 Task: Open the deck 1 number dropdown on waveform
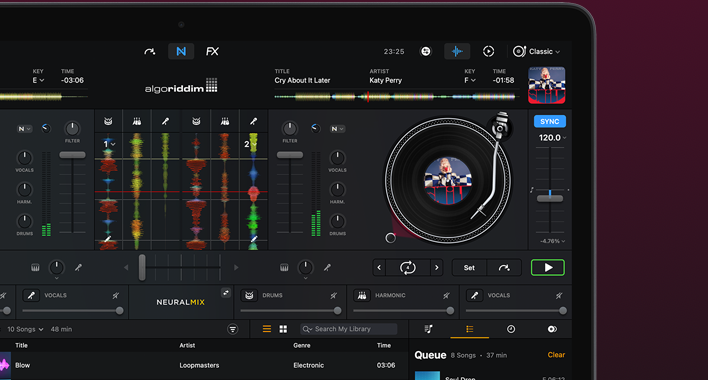point(109,144)
